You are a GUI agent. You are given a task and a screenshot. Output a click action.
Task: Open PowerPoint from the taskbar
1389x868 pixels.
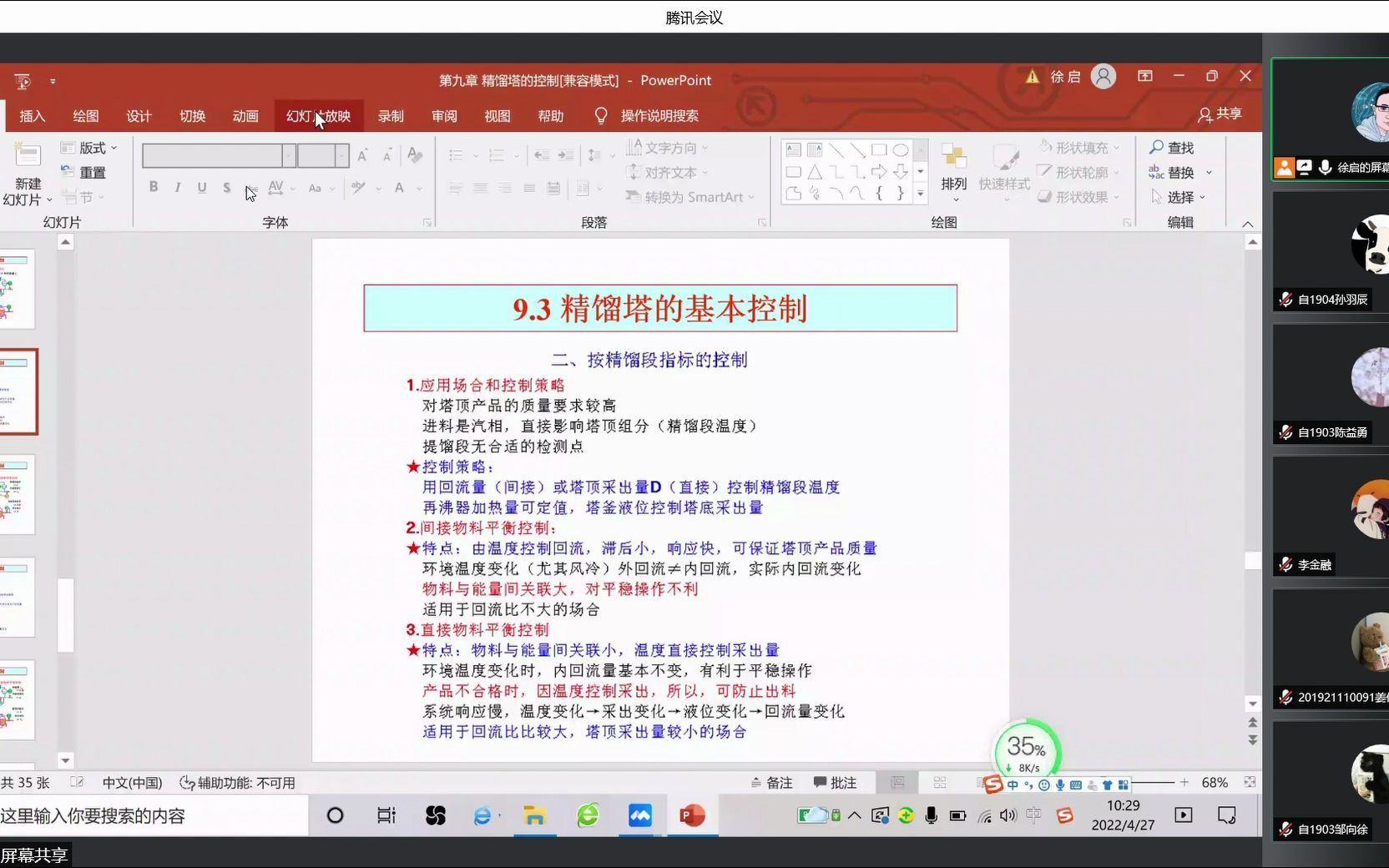tap(692, 815)
